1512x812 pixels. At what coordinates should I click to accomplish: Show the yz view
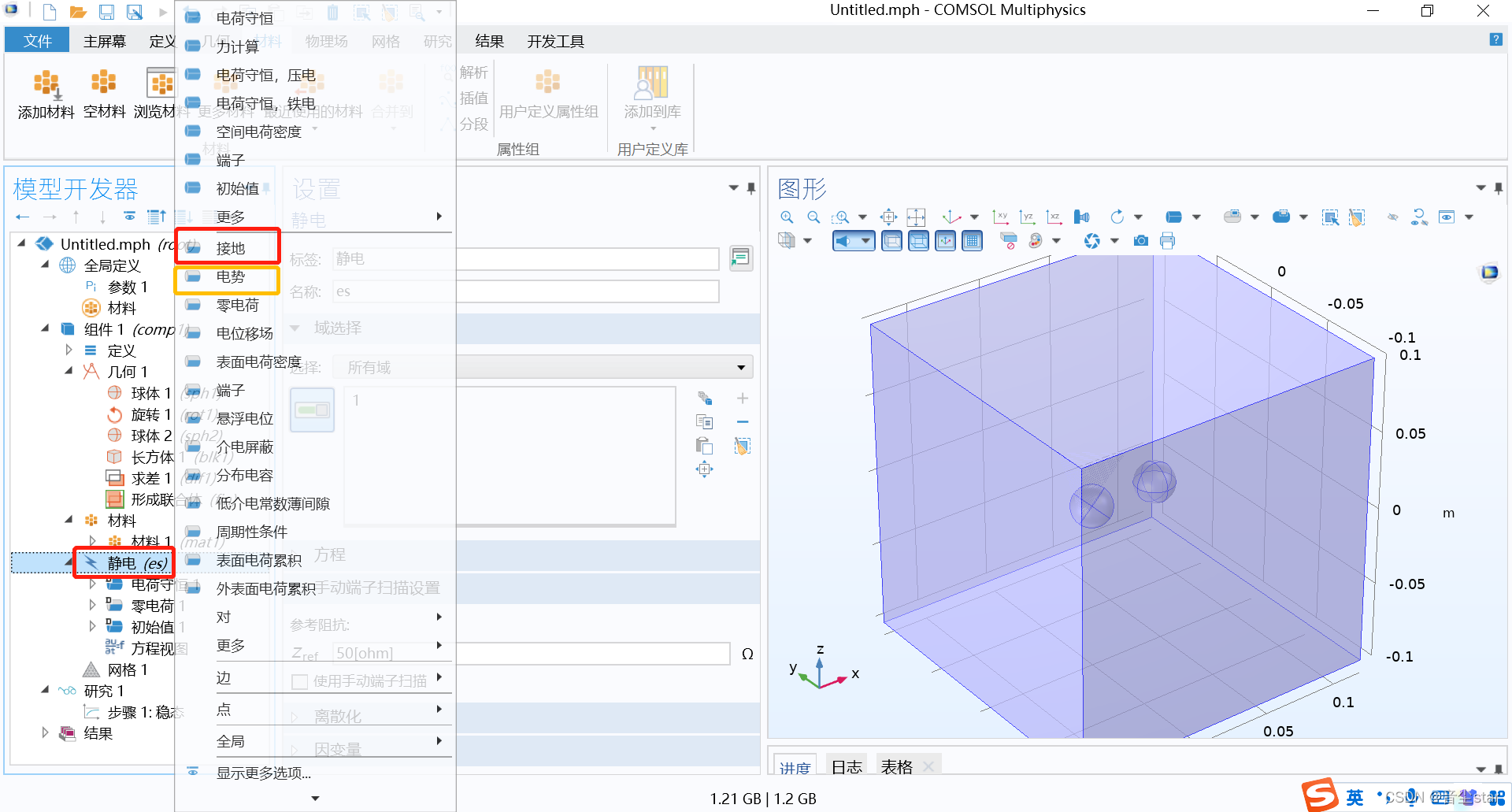click(1028, 217)
